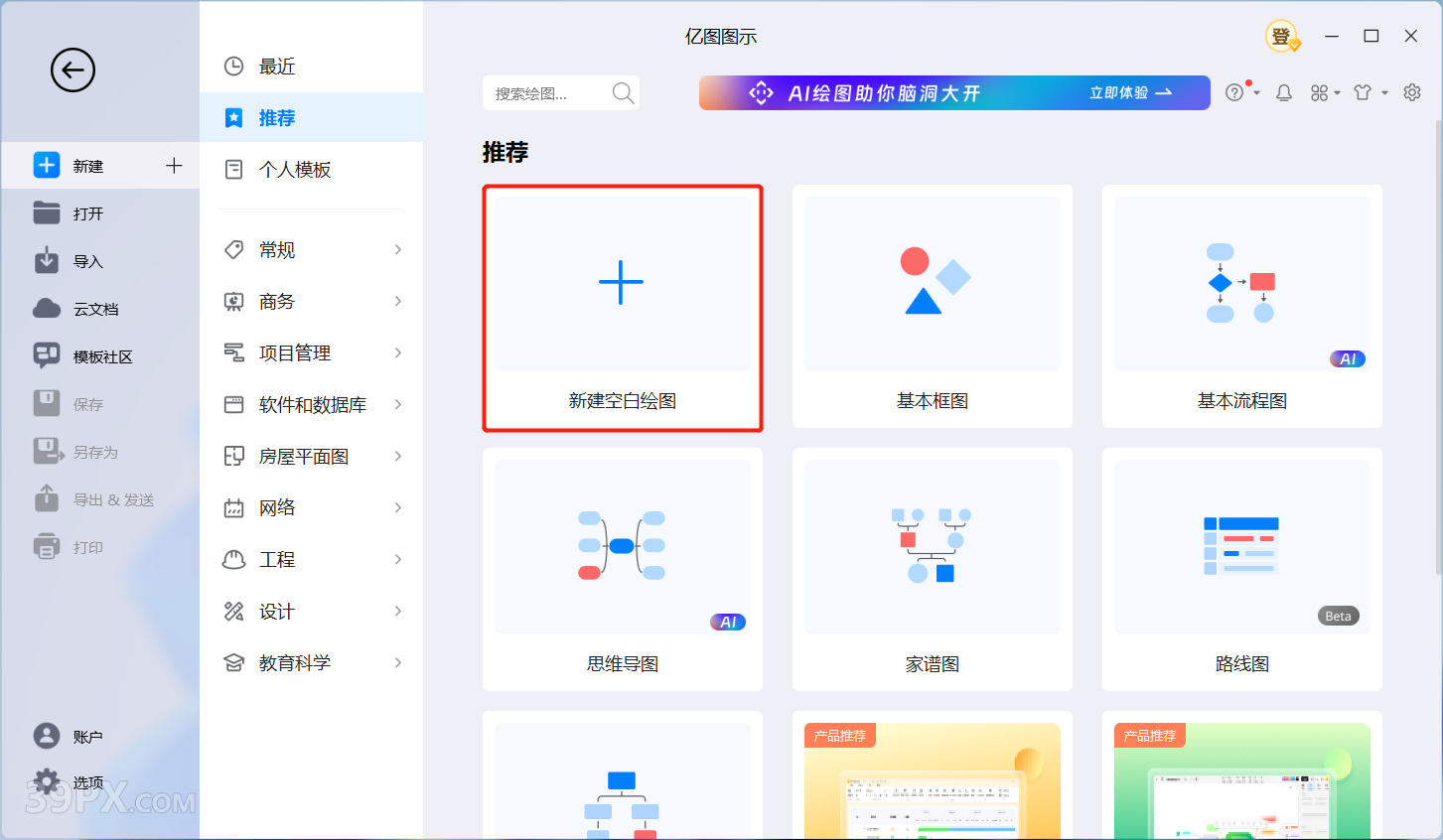This screenshot has height=840, width=1443.
Task: Open the 账户 account icon
Action: (x=47, y=736)
